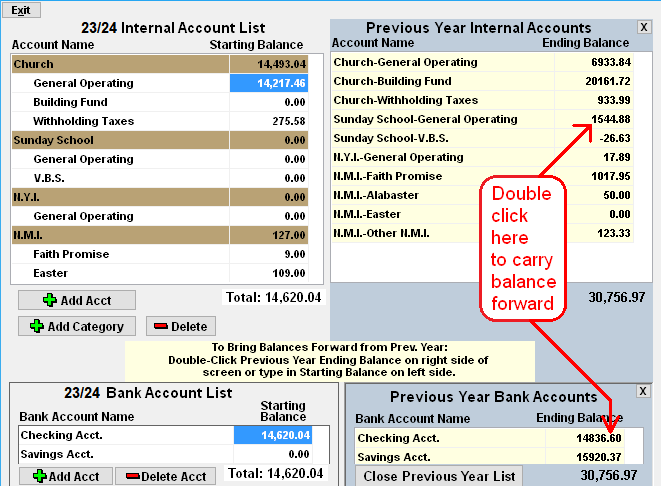The image size is (661, 486).
Task: Click the Exit button
Action: [x=20, y=9]
